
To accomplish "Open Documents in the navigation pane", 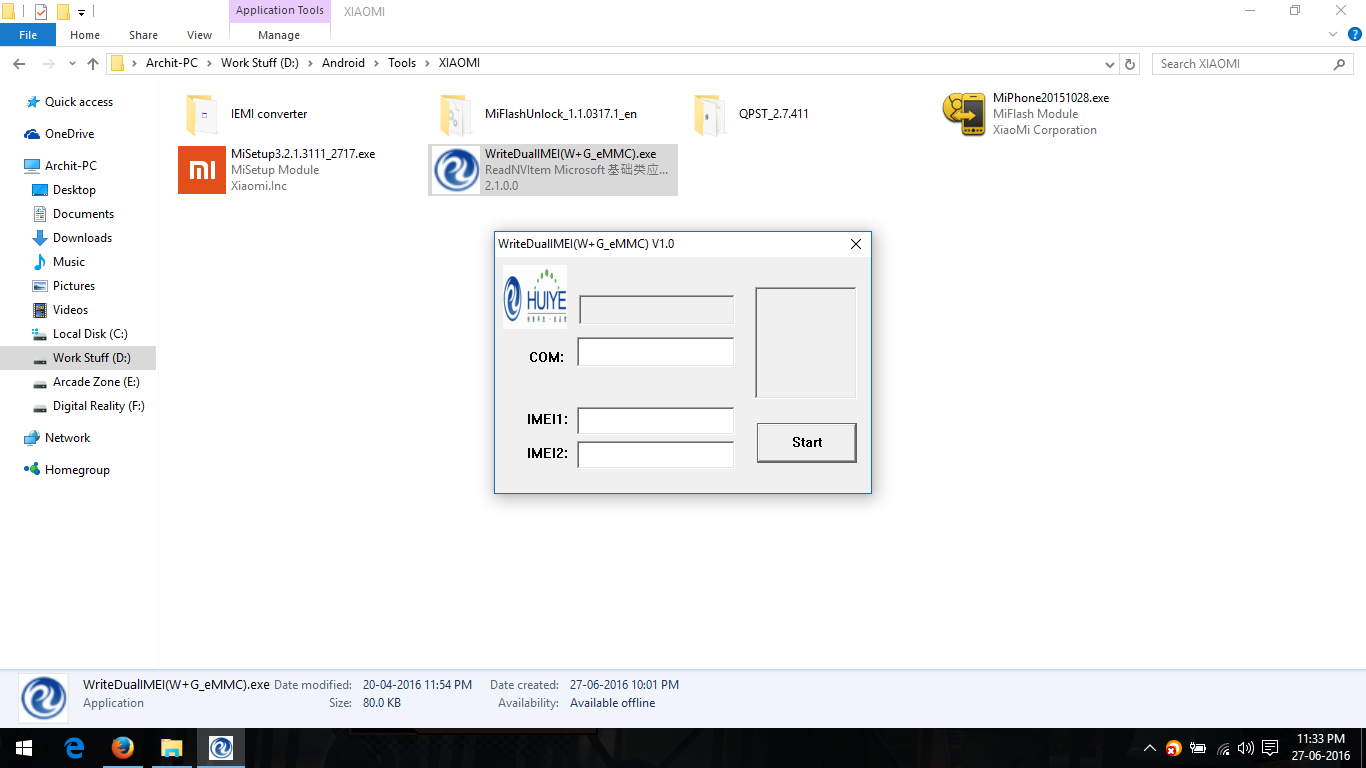I will (83, 214).
